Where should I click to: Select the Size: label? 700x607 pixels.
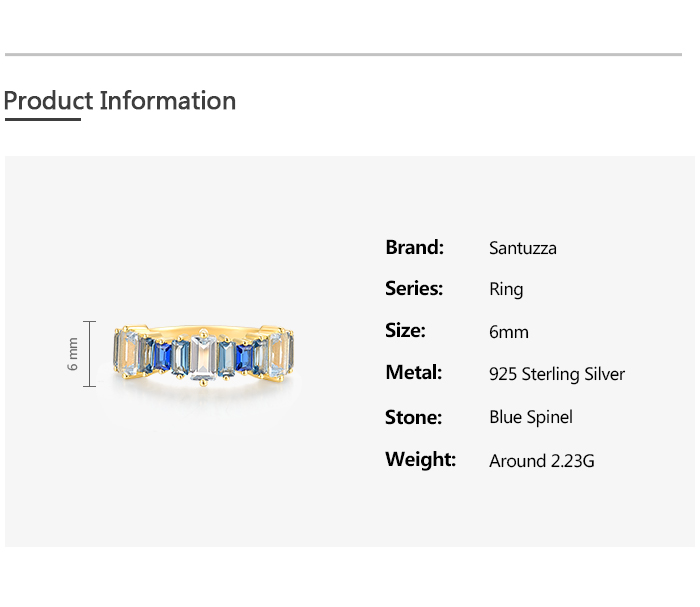(x=405, y=331)
